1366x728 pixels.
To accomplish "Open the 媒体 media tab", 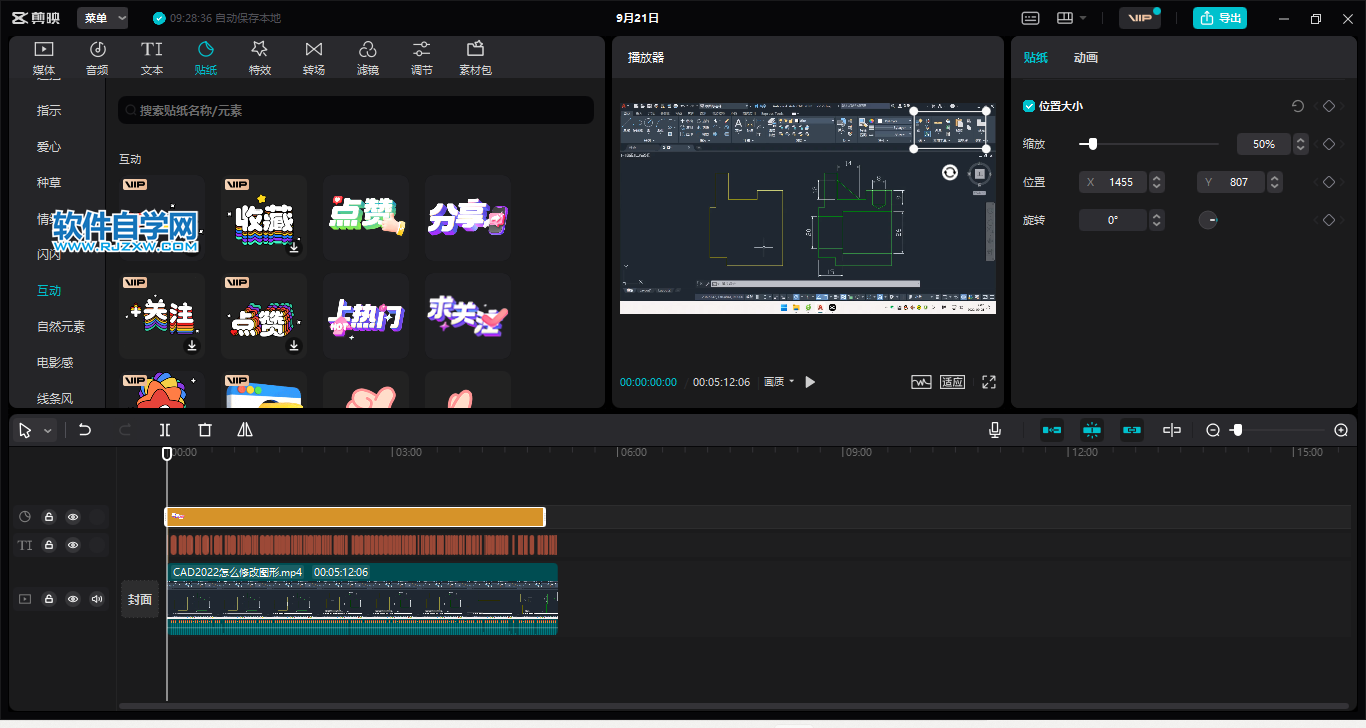I will (x=44, y=58).
